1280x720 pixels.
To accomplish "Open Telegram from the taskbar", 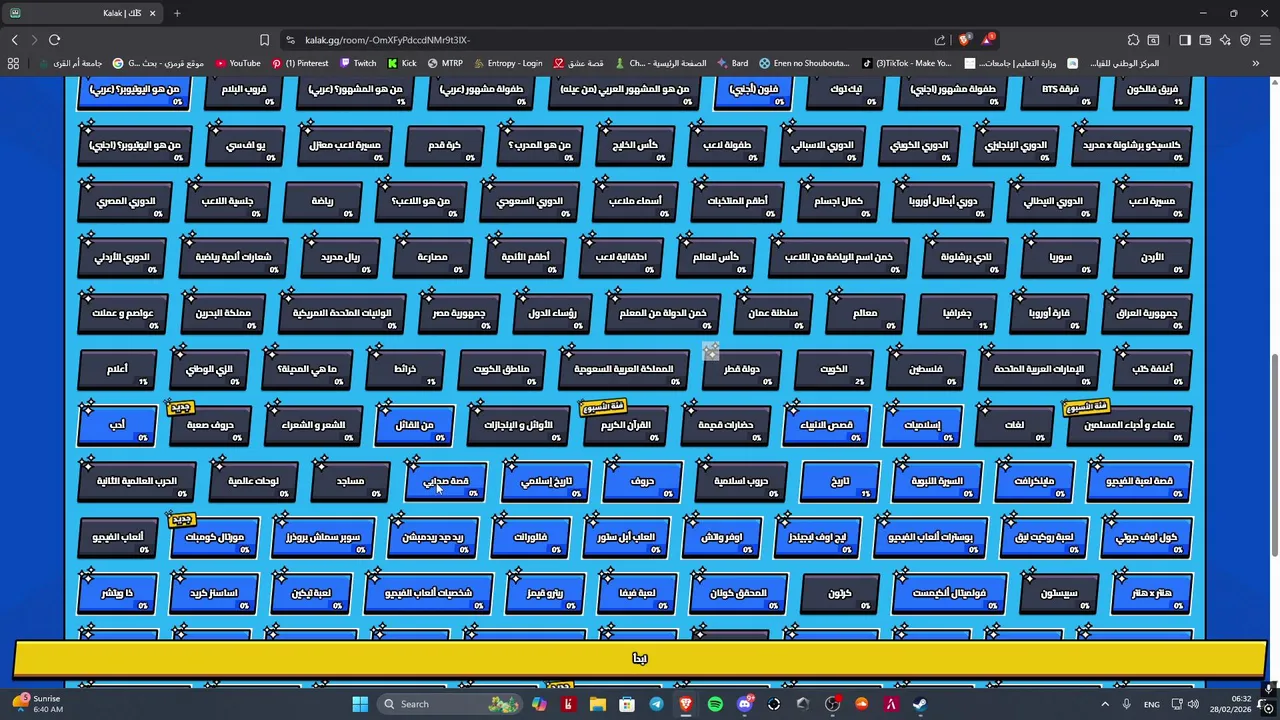I will (656, 704).
